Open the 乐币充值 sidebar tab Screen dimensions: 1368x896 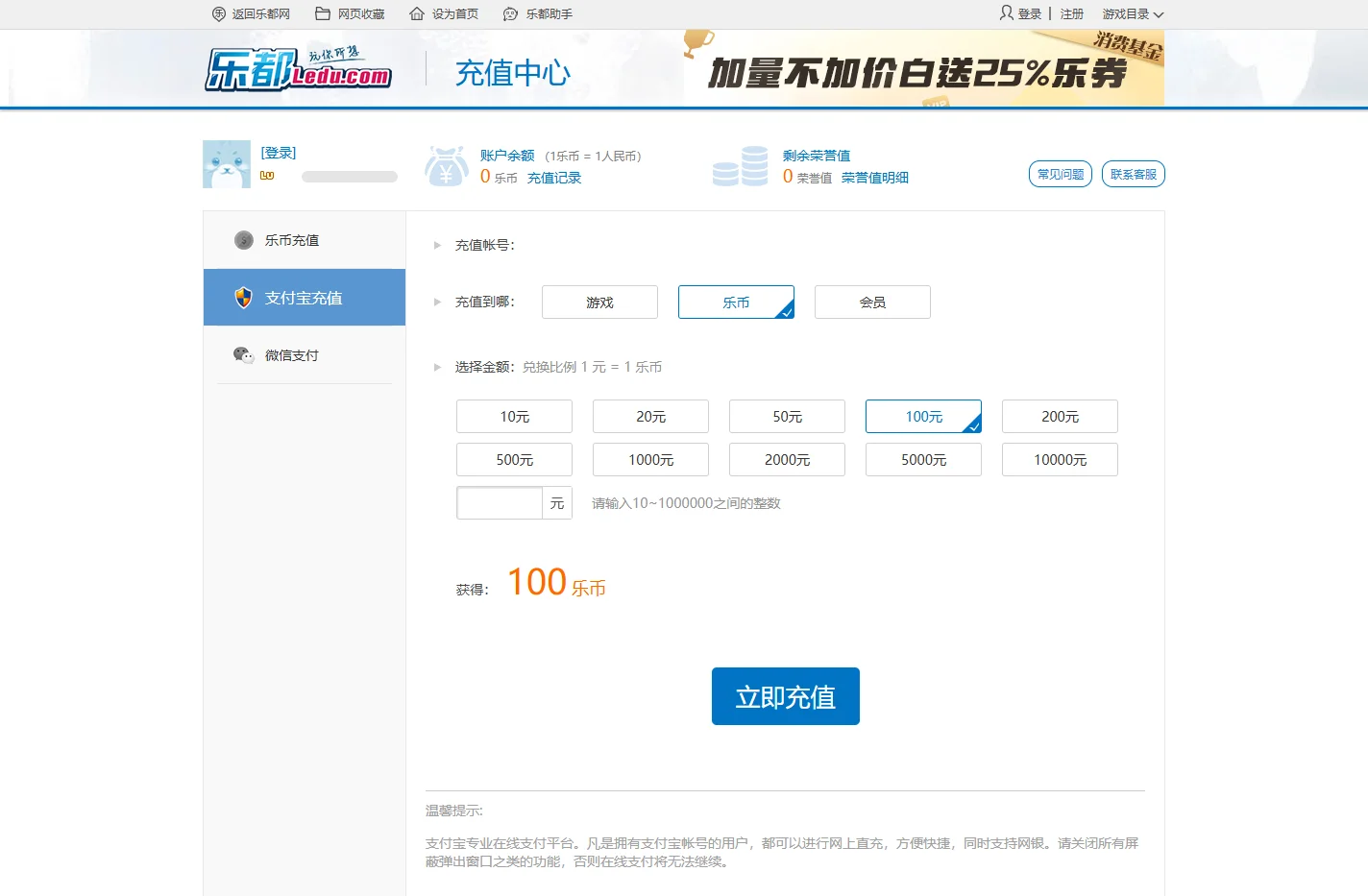click(x=305, y=240)
